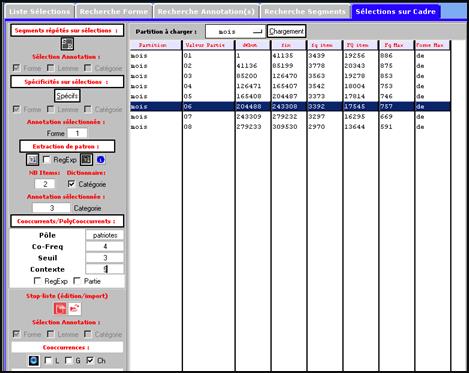The width and height of the screenshot is (469, 373).
Task: Sort by the Valeur Partie column header
Action: click(x=208, y=45)
